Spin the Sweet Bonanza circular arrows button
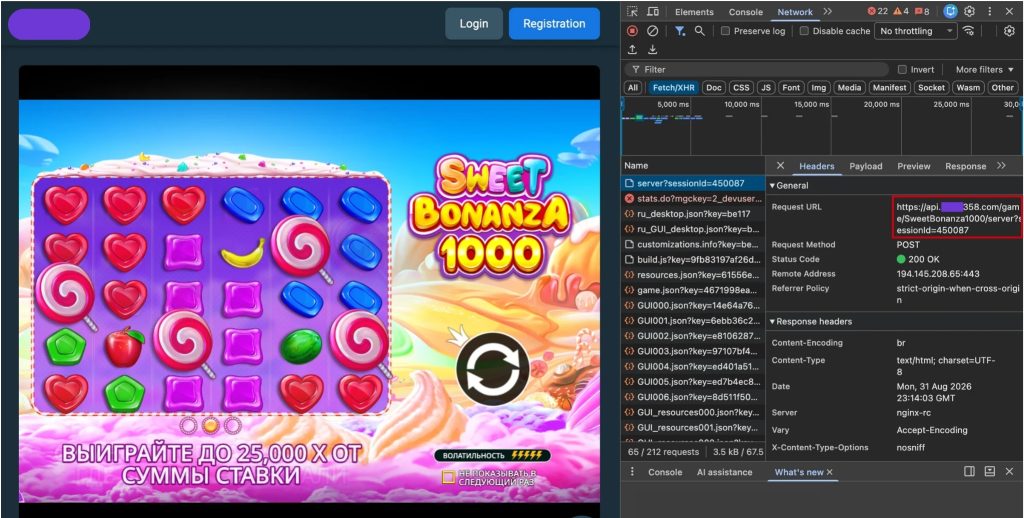 tap(492, 370)
